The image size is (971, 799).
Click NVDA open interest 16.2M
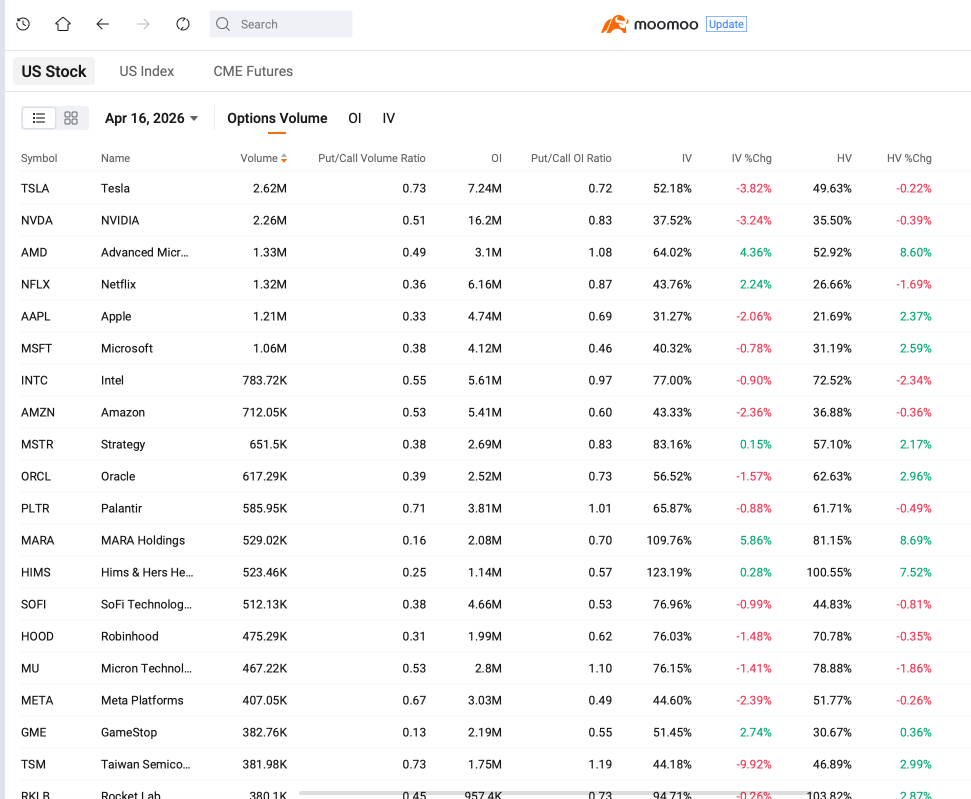pos(484,220)
